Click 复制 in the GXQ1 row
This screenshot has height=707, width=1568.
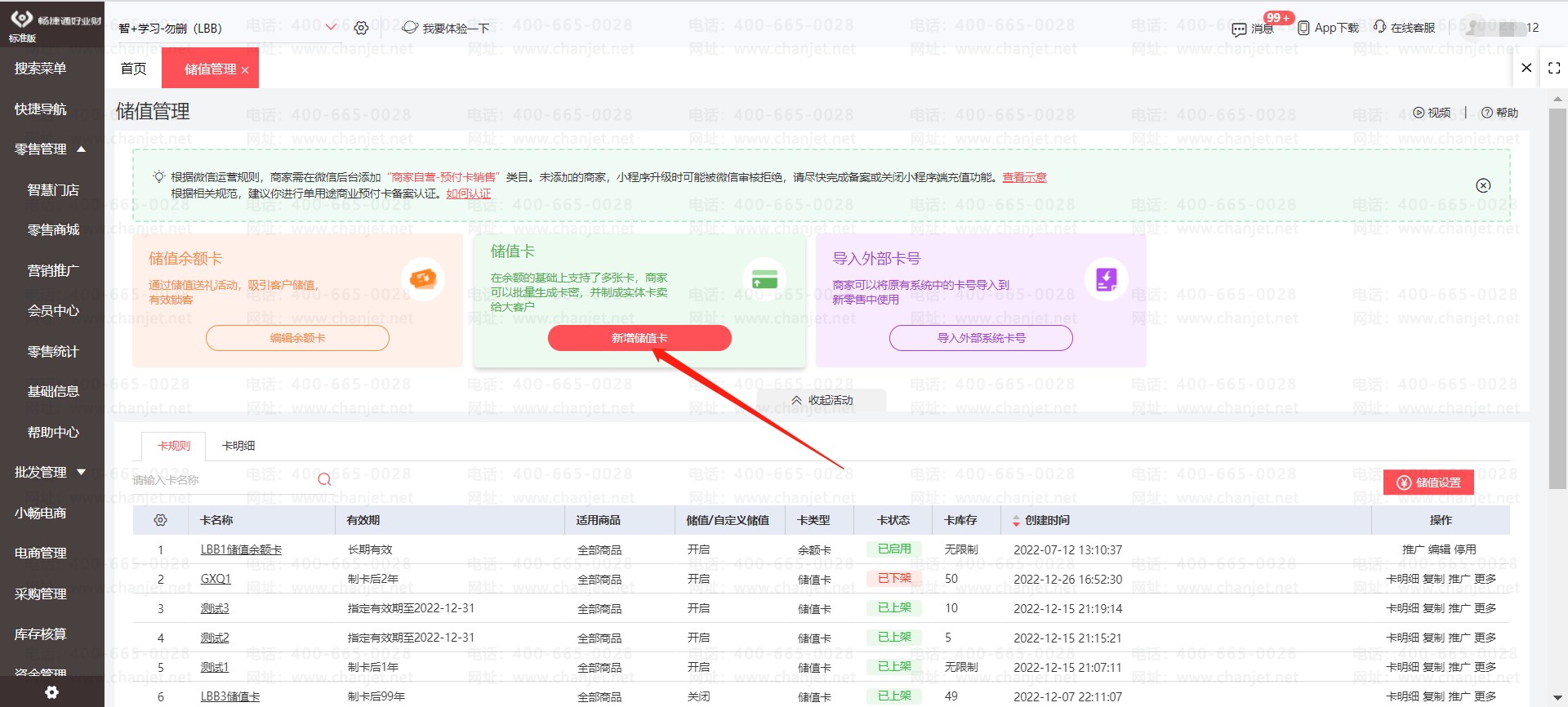pyautogui.click(x=1433, y=579)
